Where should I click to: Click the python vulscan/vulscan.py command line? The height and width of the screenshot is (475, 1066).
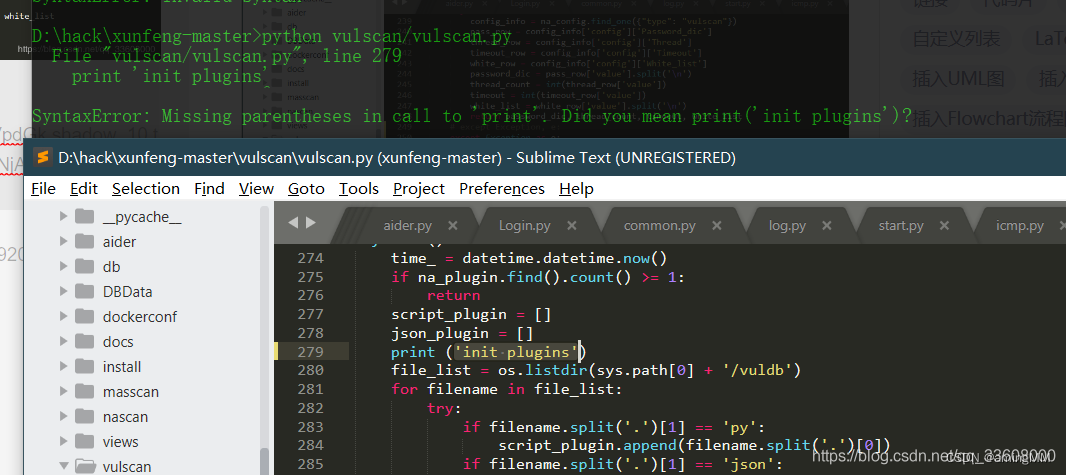[x=271, y=35]
